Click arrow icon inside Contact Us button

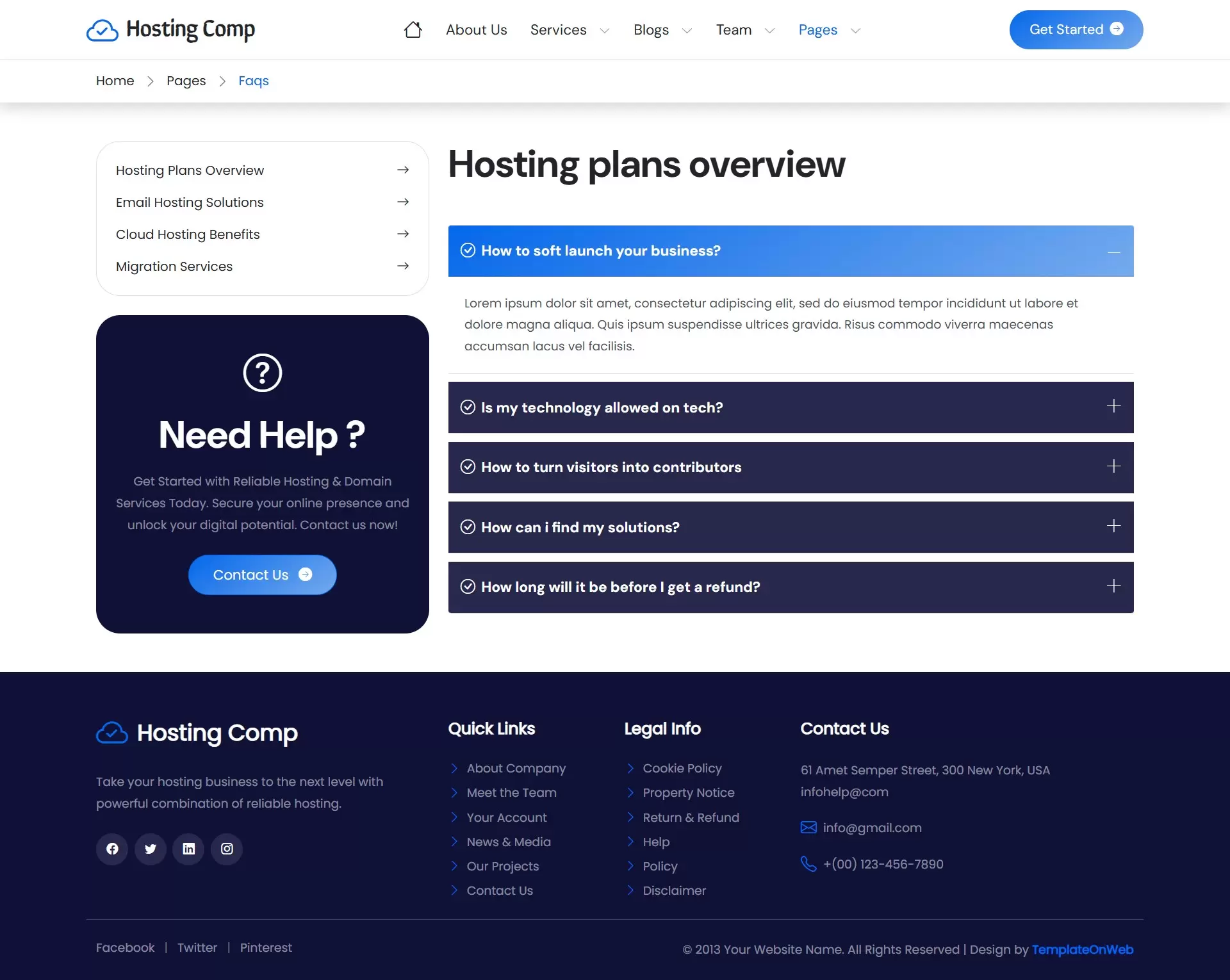pos(306,575)
